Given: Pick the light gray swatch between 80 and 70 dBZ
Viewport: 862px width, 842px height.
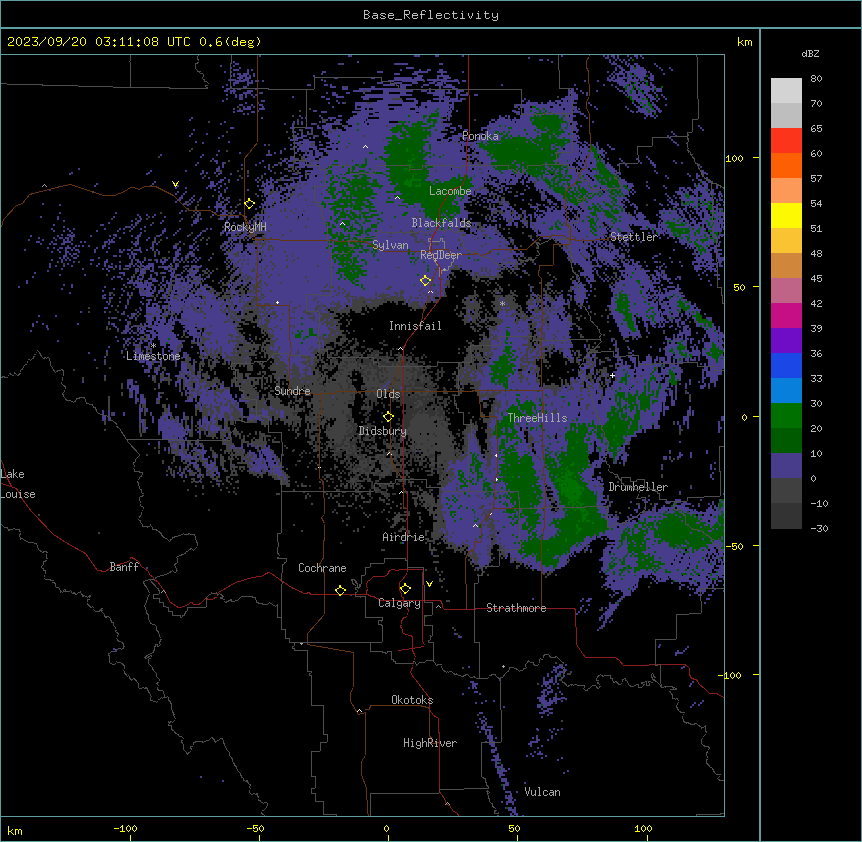Looking at the screenshot, I should pyautogui.click(x=786, y=91).
